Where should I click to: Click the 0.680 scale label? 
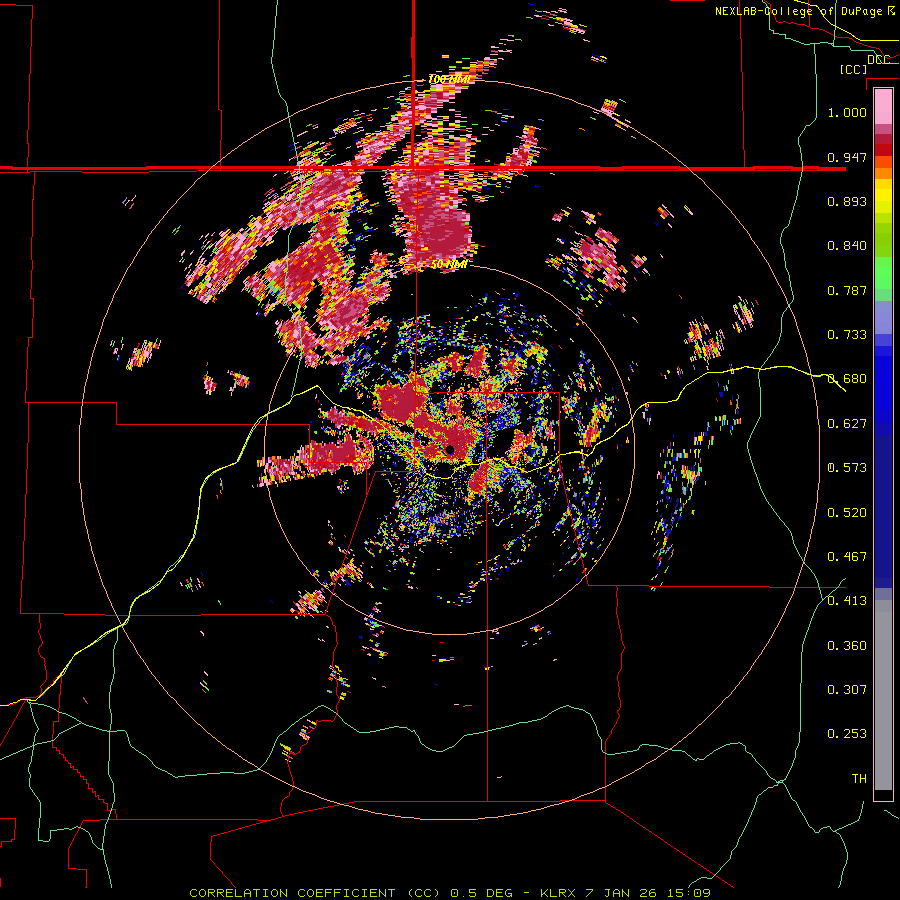[x=847, y=379]
